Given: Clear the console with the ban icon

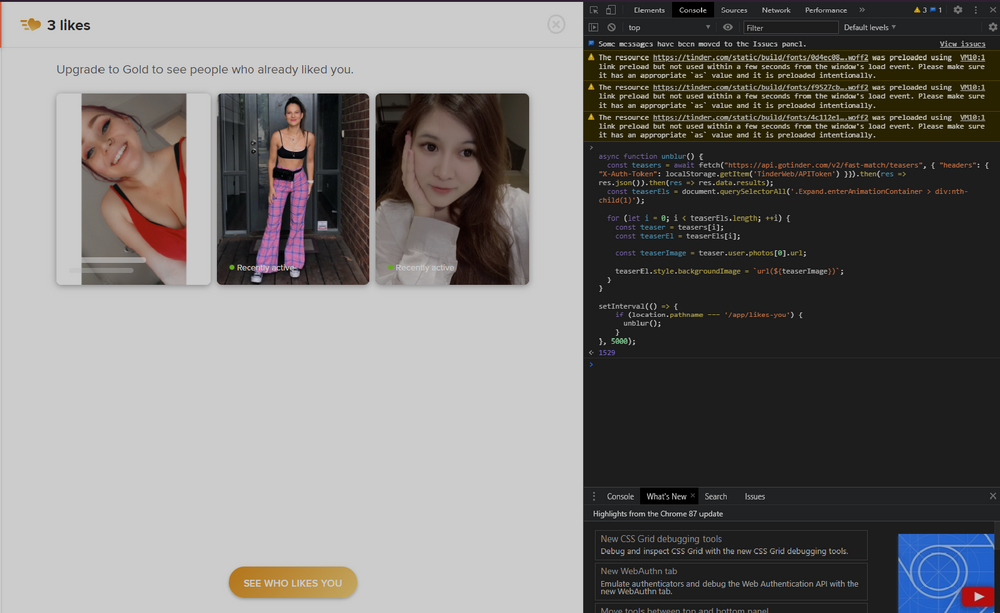Looking at the screenshot, I should tap(611, 28).
